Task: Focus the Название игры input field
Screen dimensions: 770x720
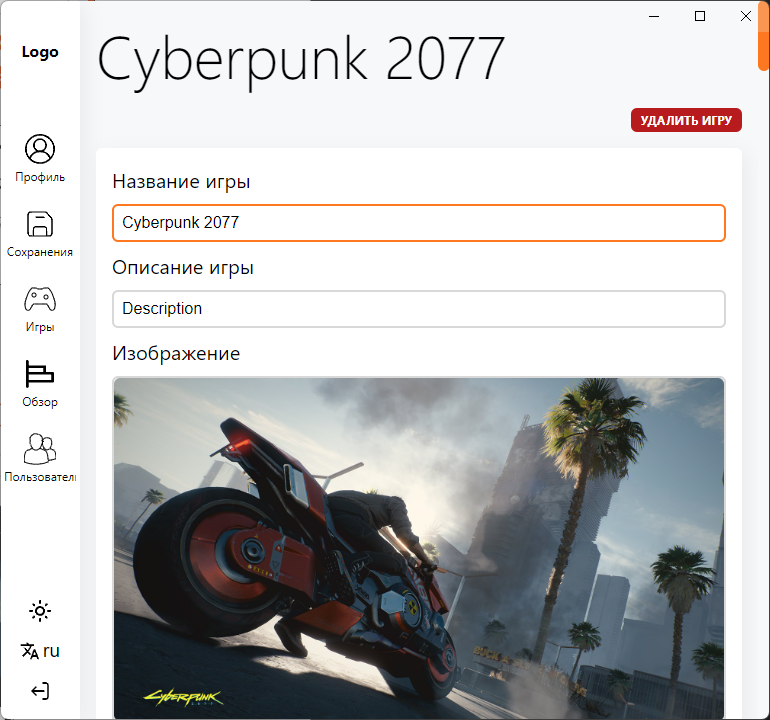Action: tap(418, 223)
